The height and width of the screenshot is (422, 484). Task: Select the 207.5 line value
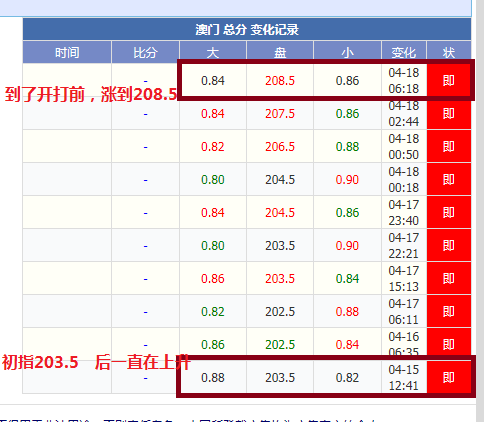point(280,114)
